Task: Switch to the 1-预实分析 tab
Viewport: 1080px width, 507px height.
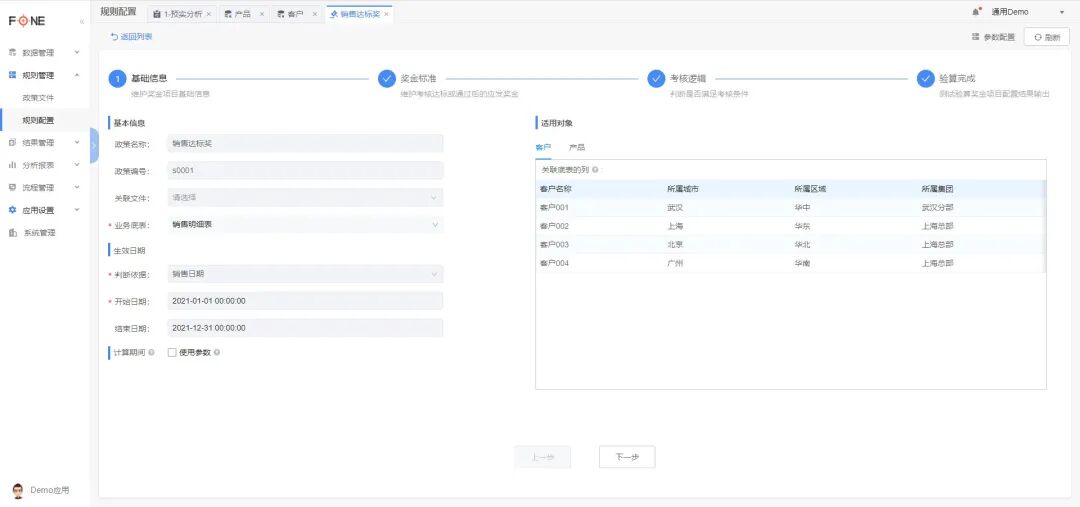Action: [183, 14]
